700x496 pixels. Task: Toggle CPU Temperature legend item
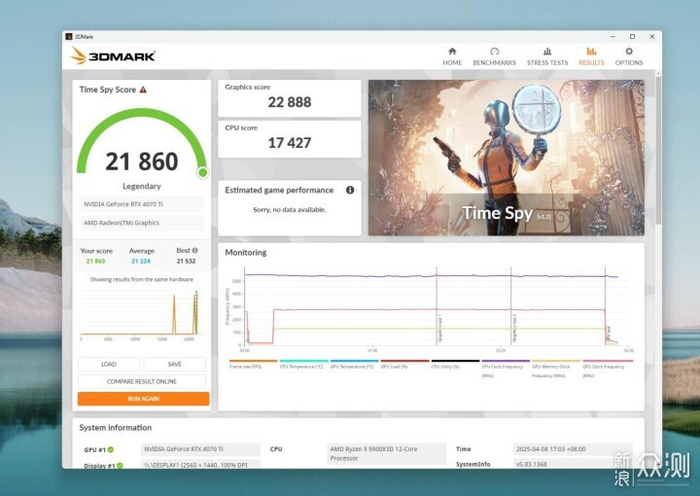pos(303,364)
